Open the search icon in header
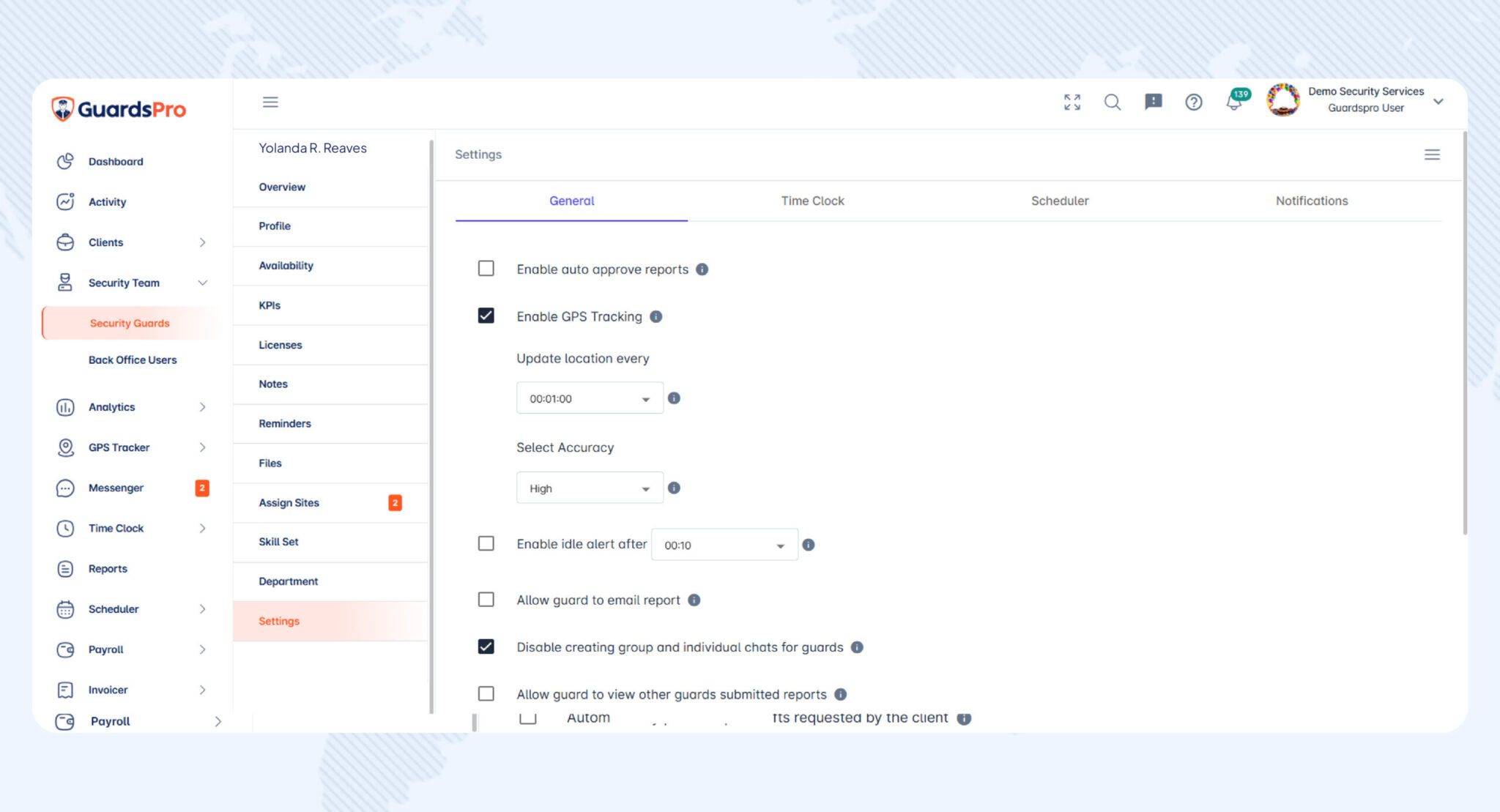This screenshot has height=812, width=1500. tap(1113, 102)
